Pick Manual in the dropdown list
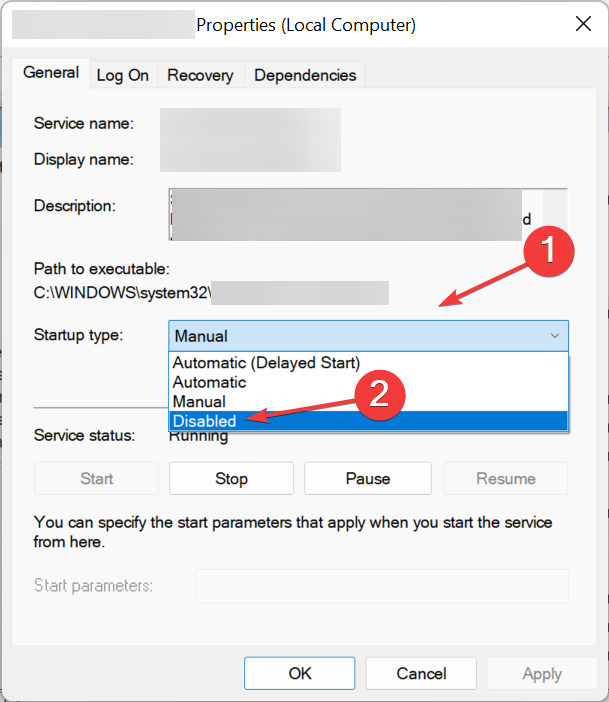The image size is (609, 702). pos(199,402)
